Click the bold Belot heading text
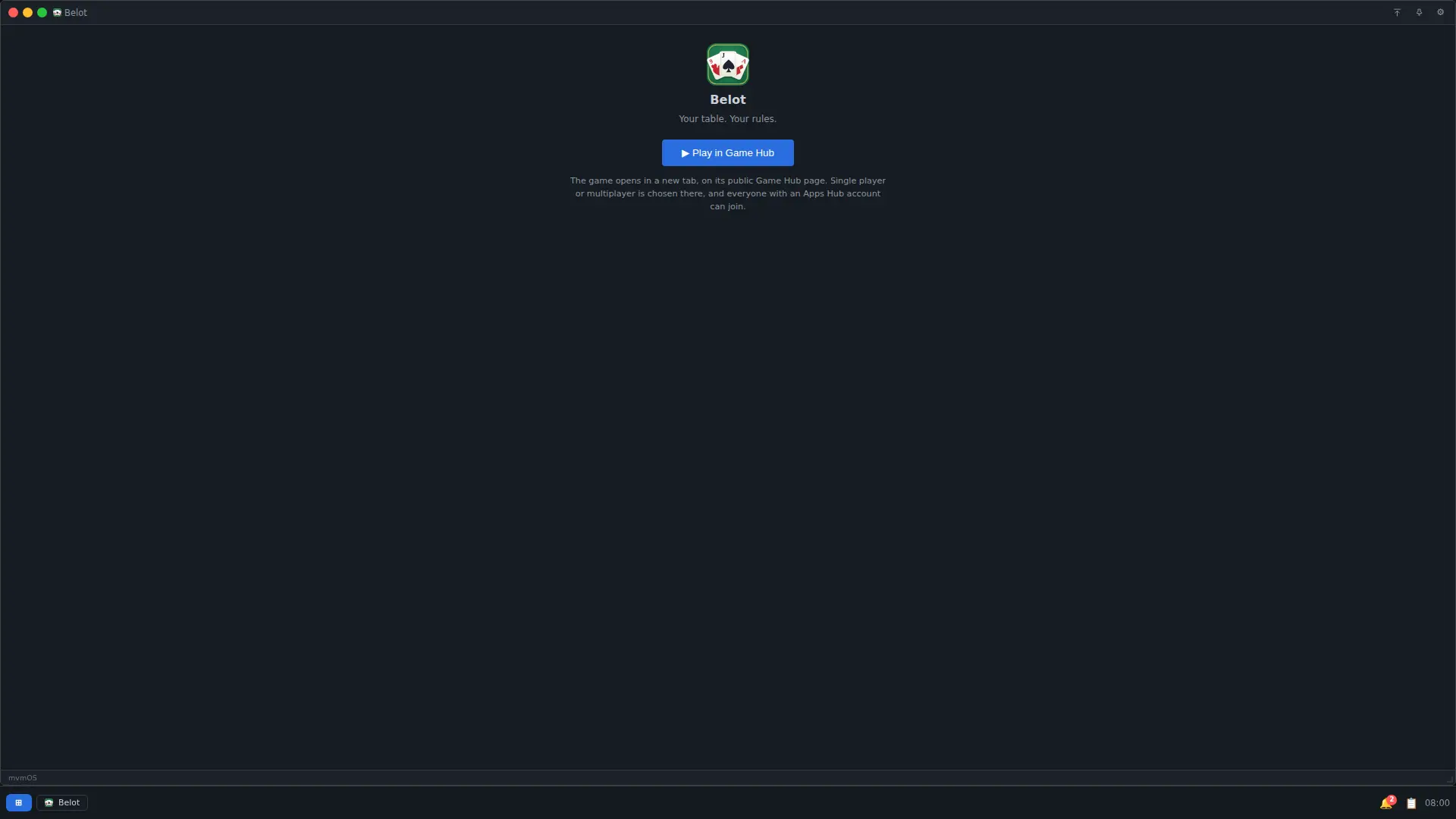 point(728,99)
